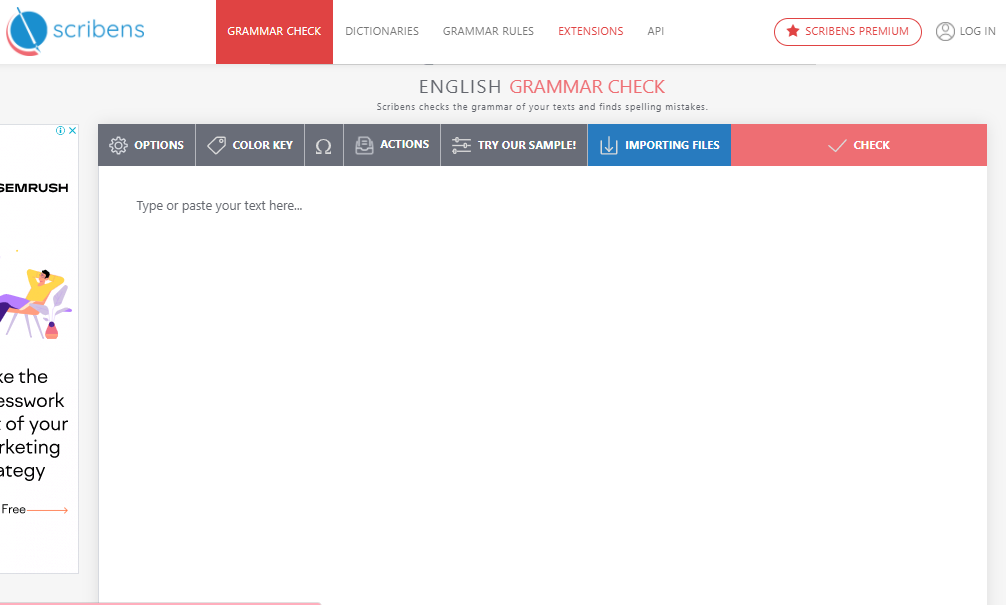1006x605 pixels.
Task: Click the Color Key tag icon
Action: point(216,145)
